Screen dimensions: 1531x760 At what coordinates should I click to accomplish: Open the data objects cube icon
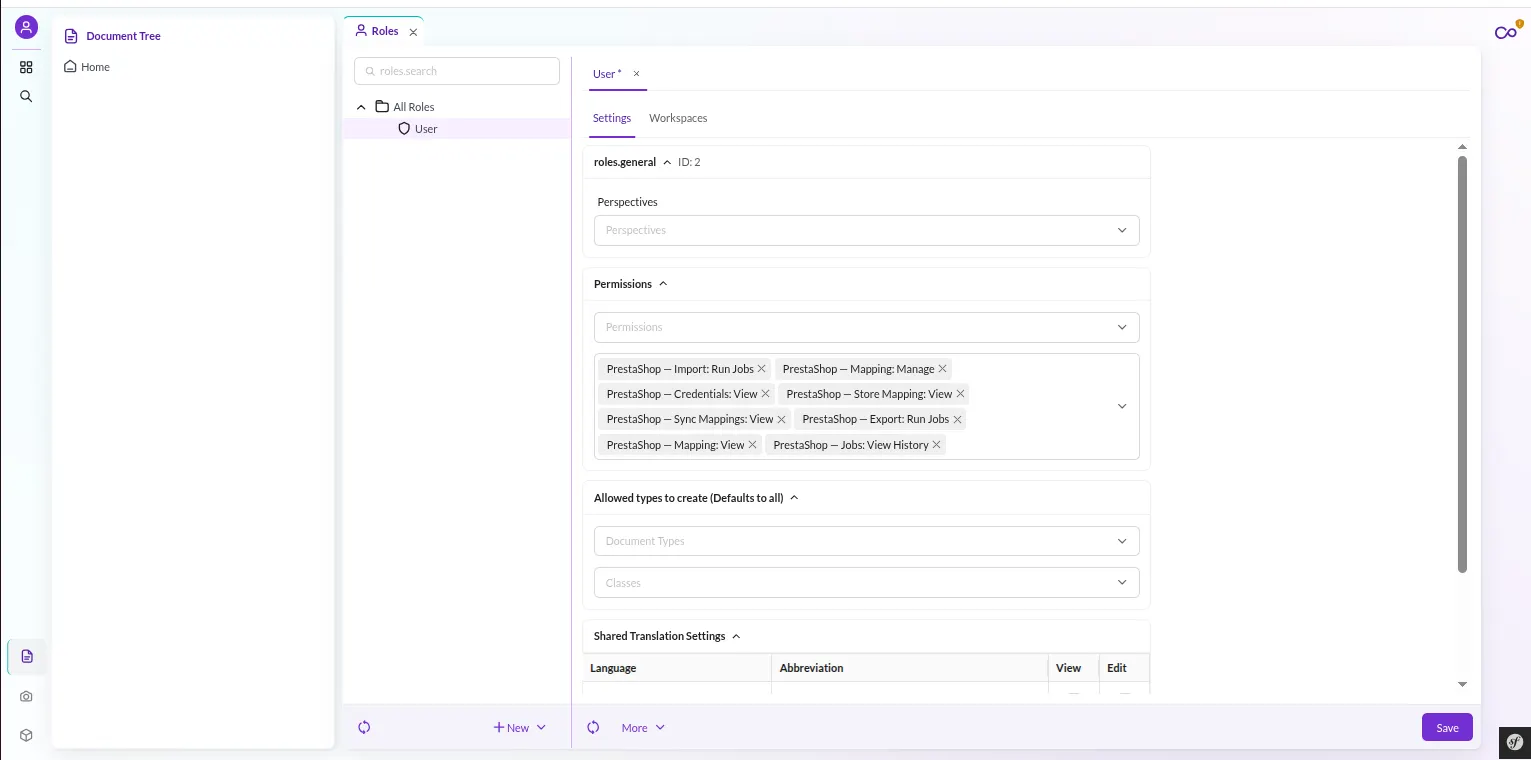coord(26,735)
